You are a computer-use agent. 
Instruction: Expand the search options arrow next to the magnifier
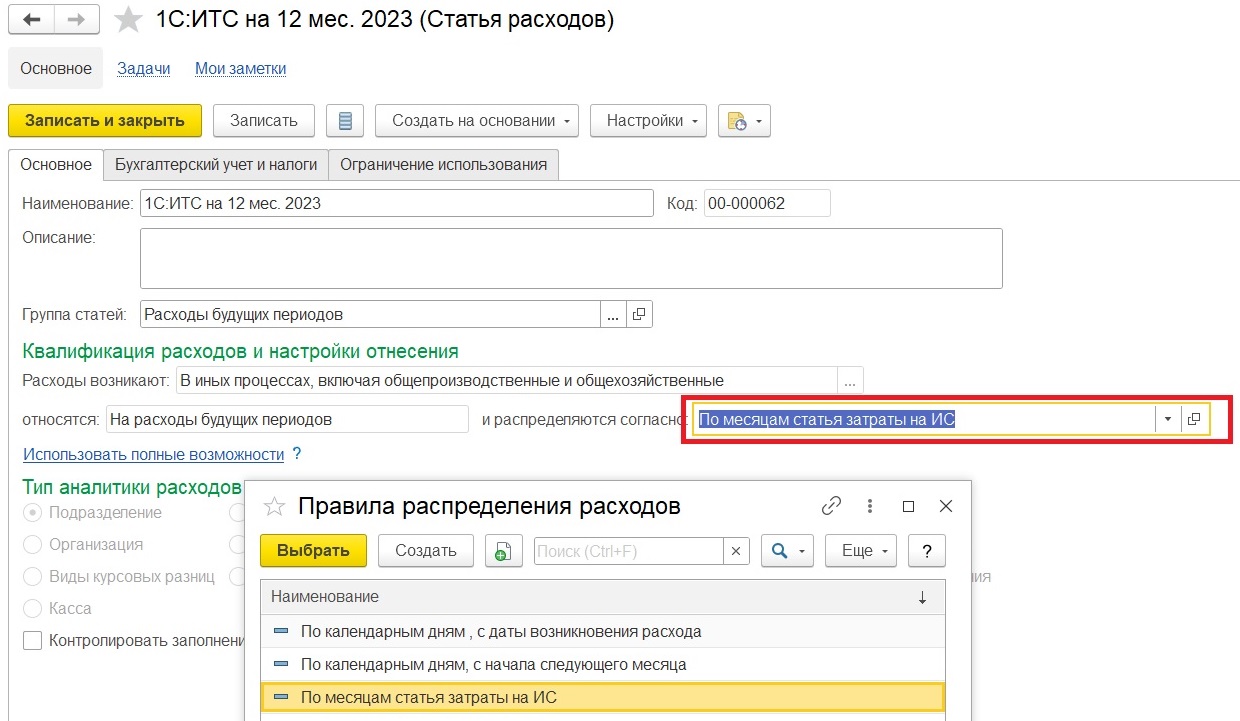pos(802,551)
